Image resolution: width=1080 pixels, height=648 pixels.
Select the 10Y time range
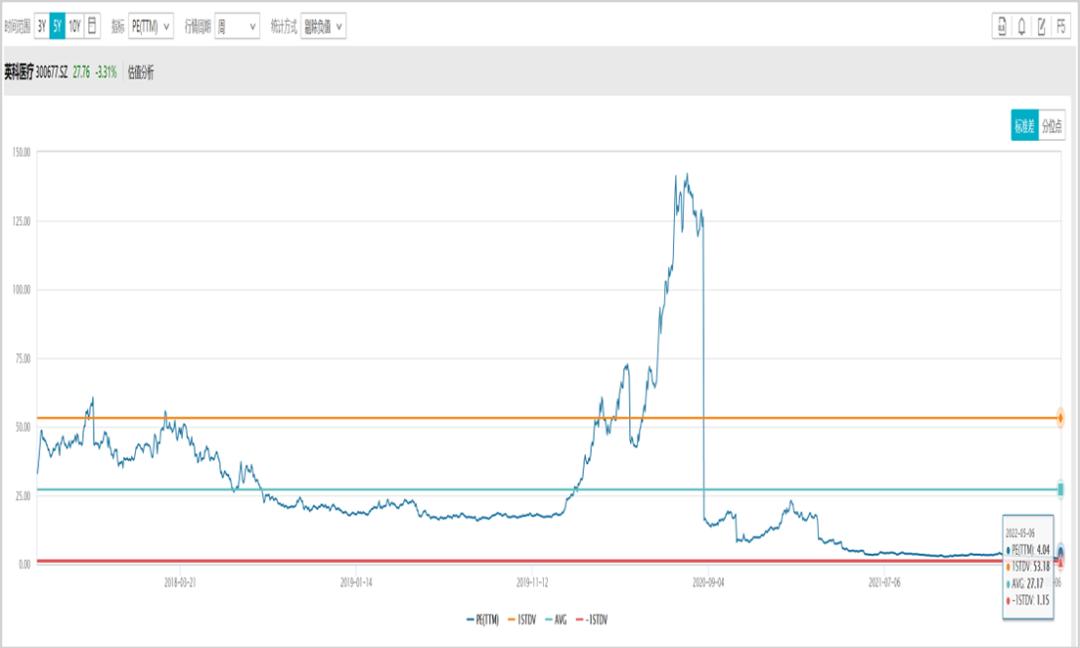(x=74, y=26)
